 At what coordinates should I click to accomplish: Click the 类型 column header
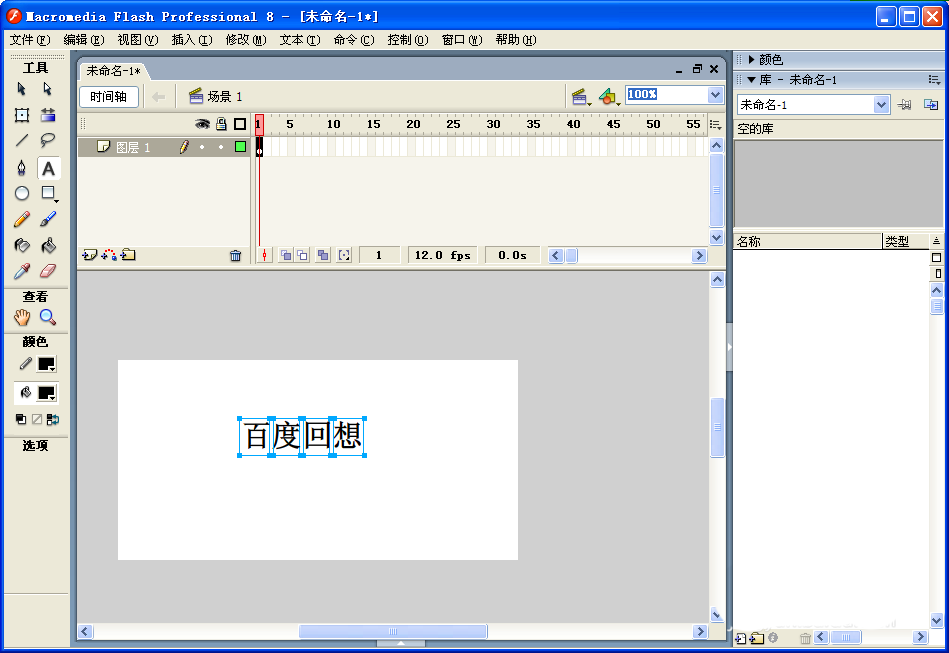(x=905, y=241)
